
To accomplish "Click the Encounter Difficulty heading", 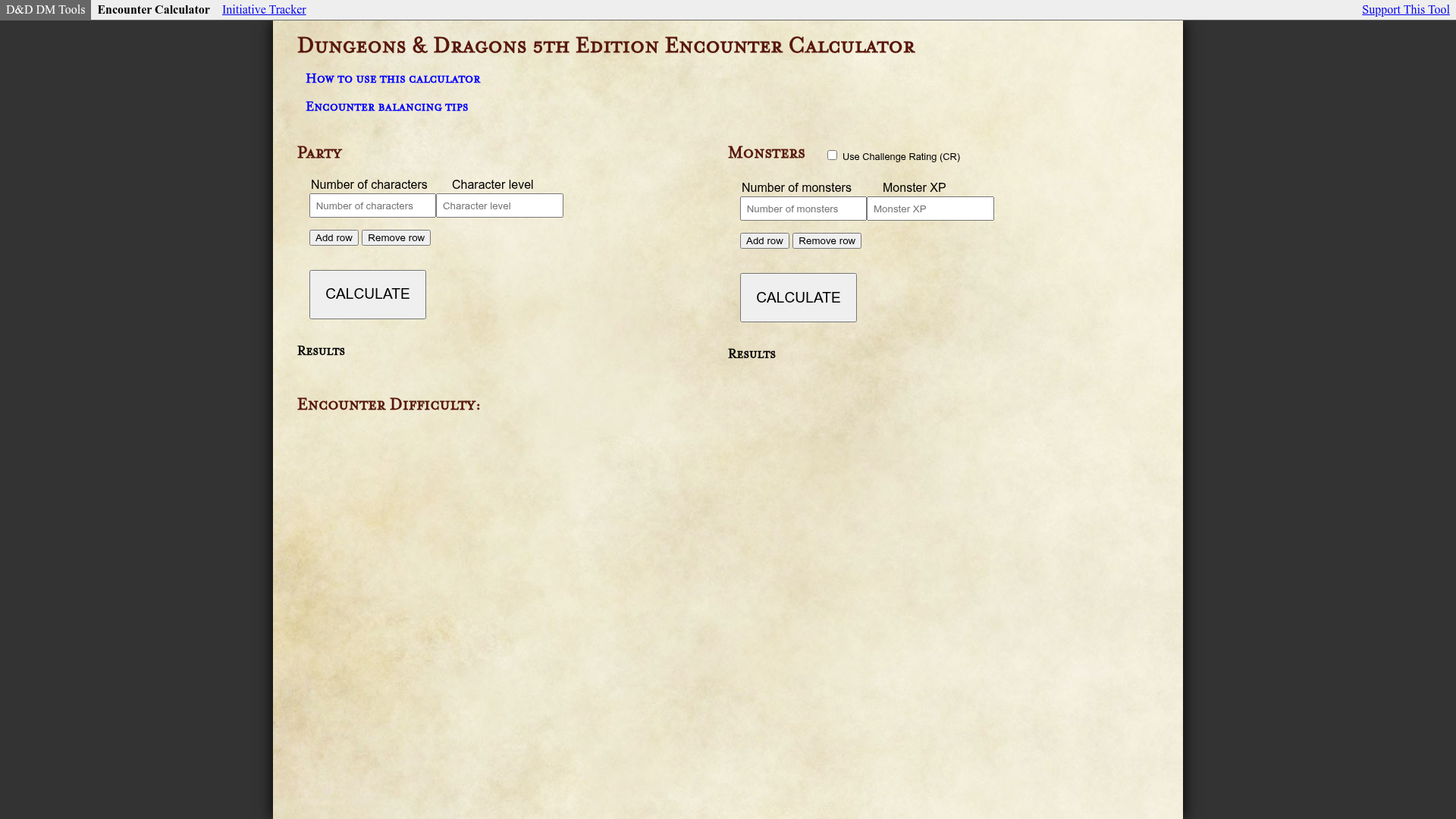I will [x=388, y=404].
